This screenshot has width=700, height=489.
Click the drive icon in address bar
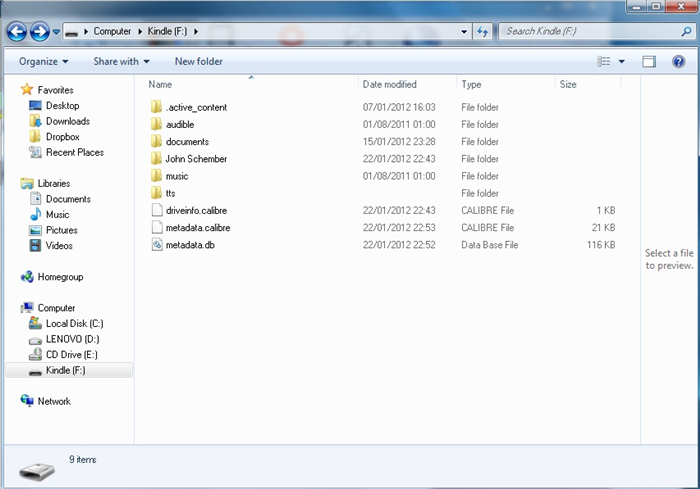tap(71, 32)
